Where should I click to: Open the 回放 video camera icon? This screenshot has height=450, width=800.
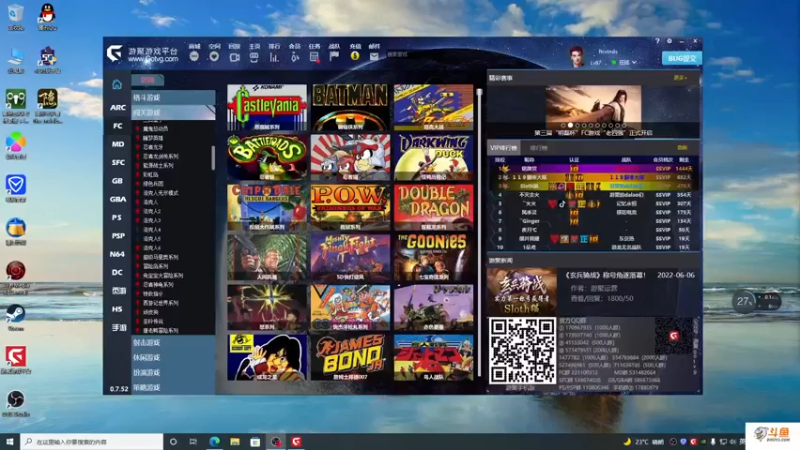point(234,57)
